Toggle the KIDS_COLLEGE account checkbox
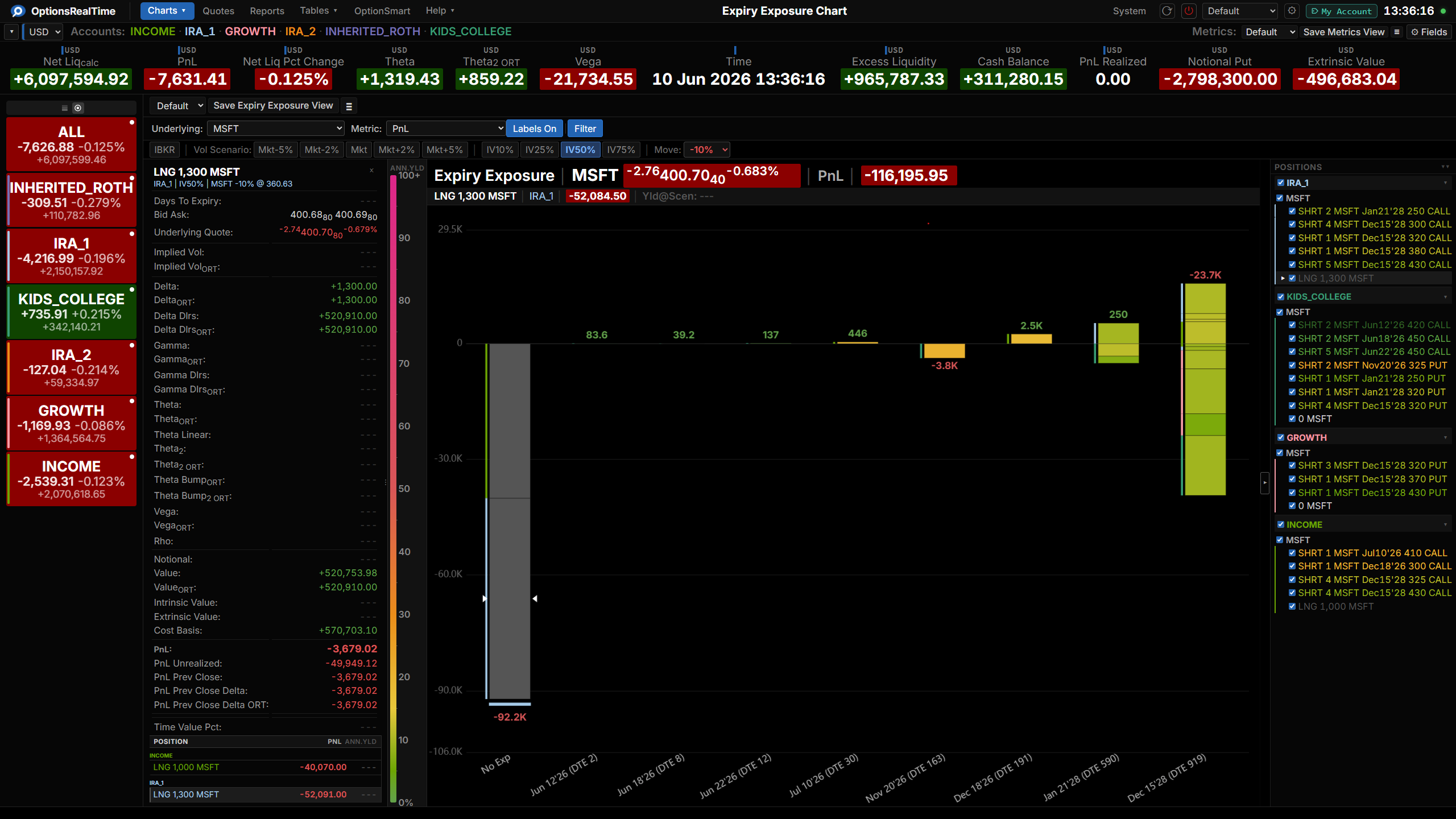The height and width of the screenshot is (819, 1456). click(1280, 296)
